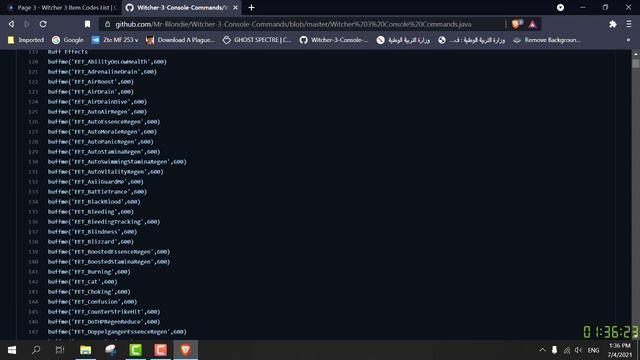
Task: Click the EET_AdrenalineDrain code line
Action: 102,72
